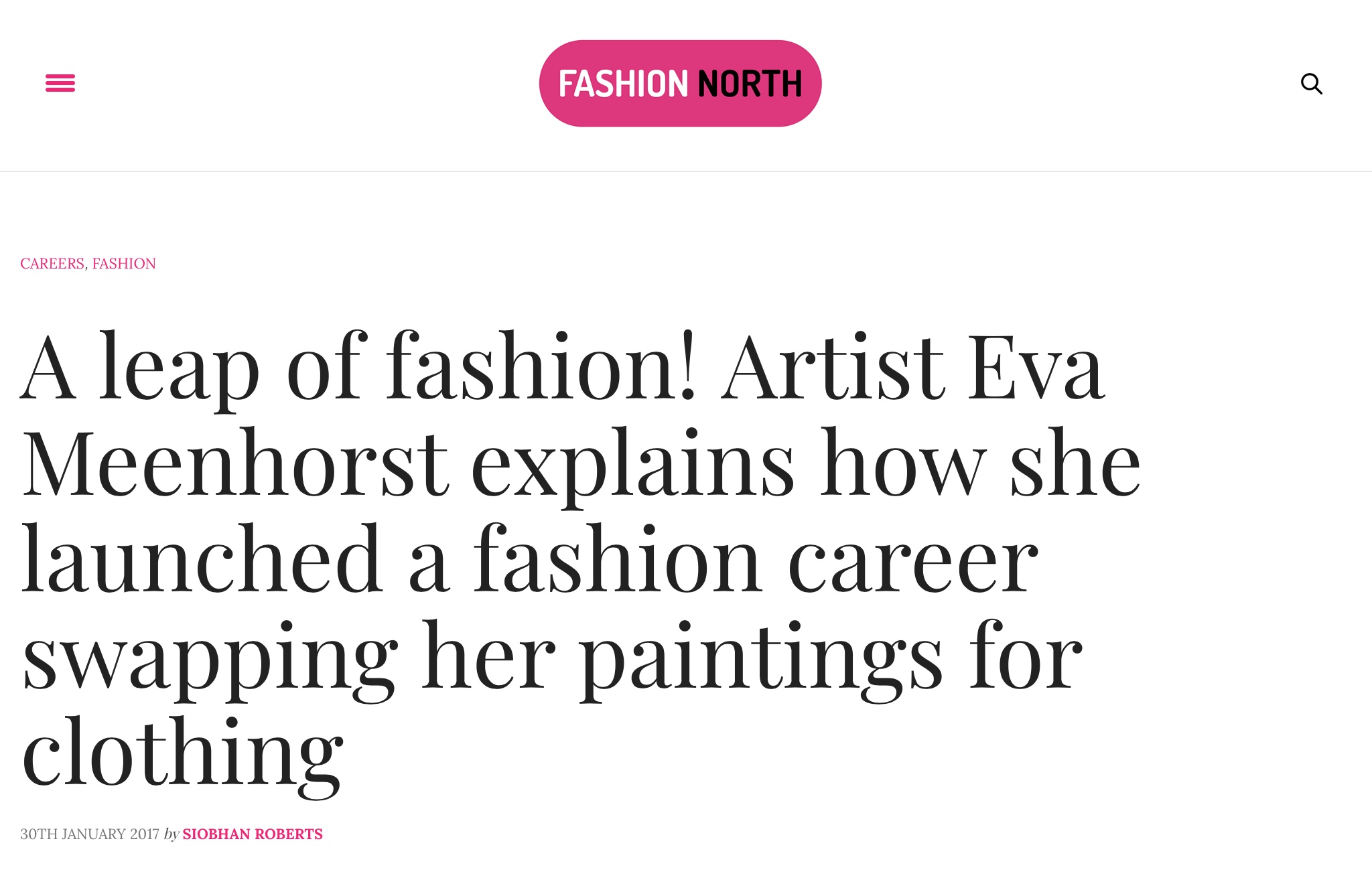Image resolution: width=1372 pixels, height=888 pixels.
Task: Click 'explains how she' in the headline
Action: point(806,464)
